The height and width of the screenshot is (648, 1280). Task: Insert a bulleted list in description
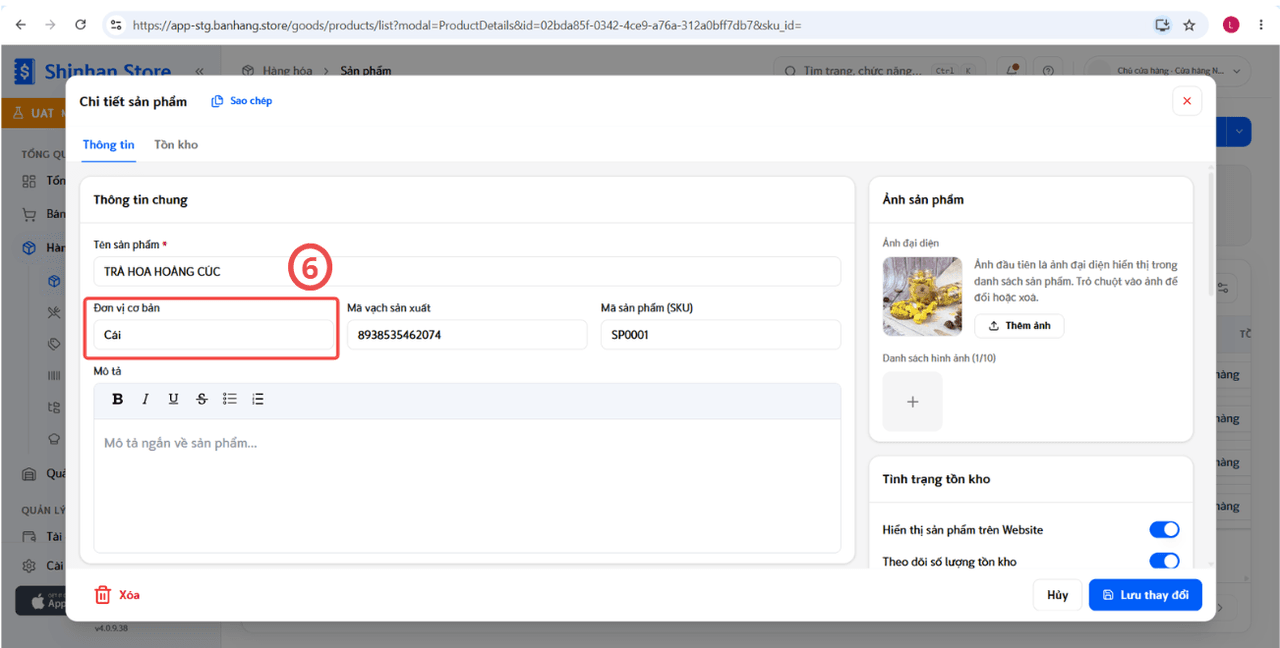[229, 399]
